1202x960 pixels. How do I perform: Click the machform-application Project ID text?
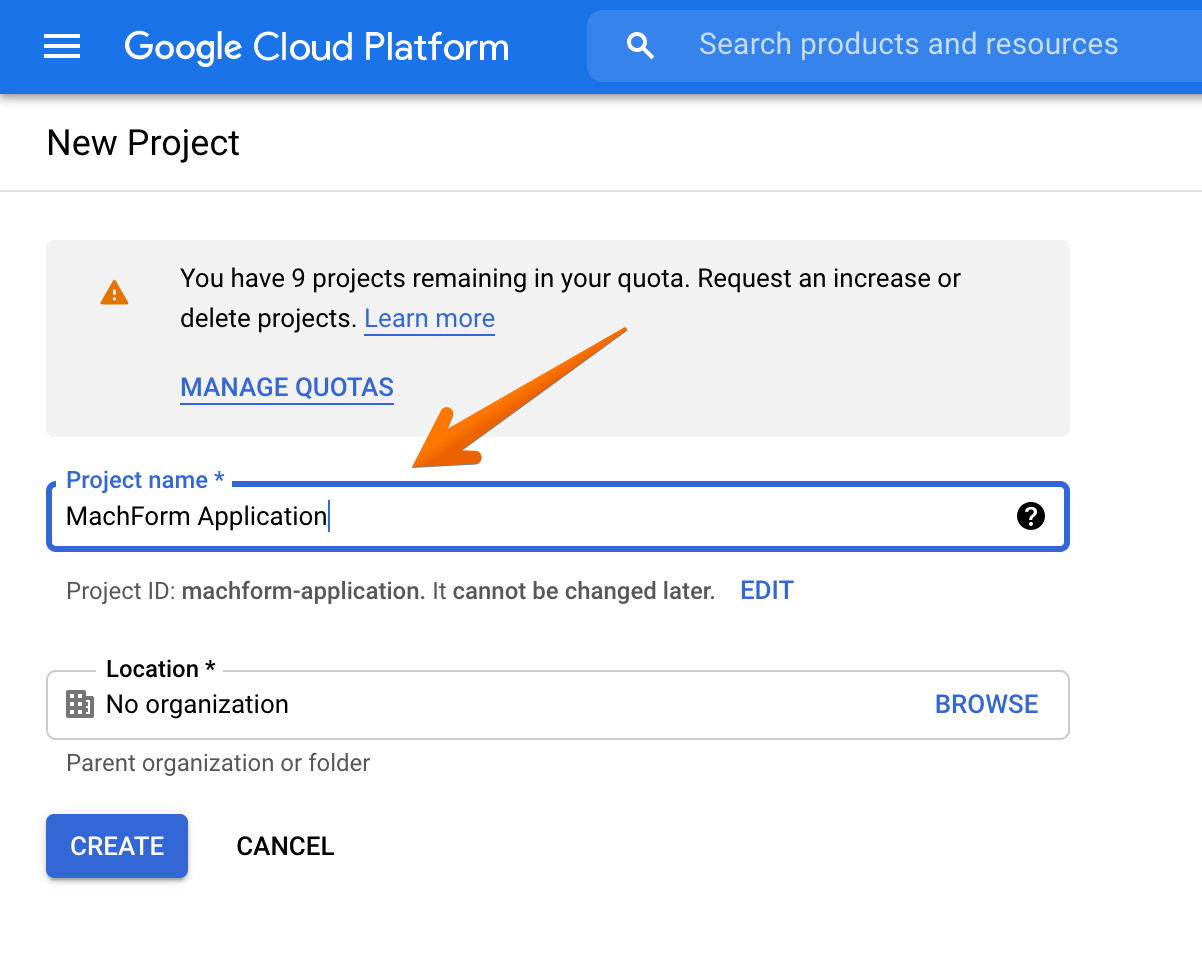302,591
